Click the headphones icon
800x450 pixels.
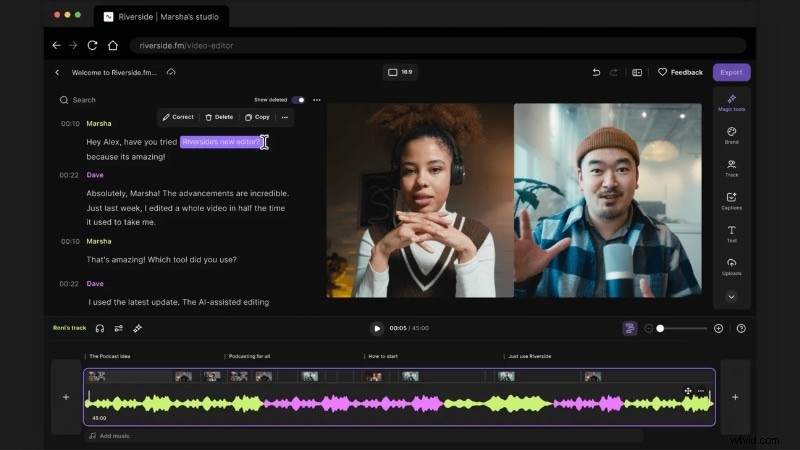pyautogui.click(x=100, y=329)
